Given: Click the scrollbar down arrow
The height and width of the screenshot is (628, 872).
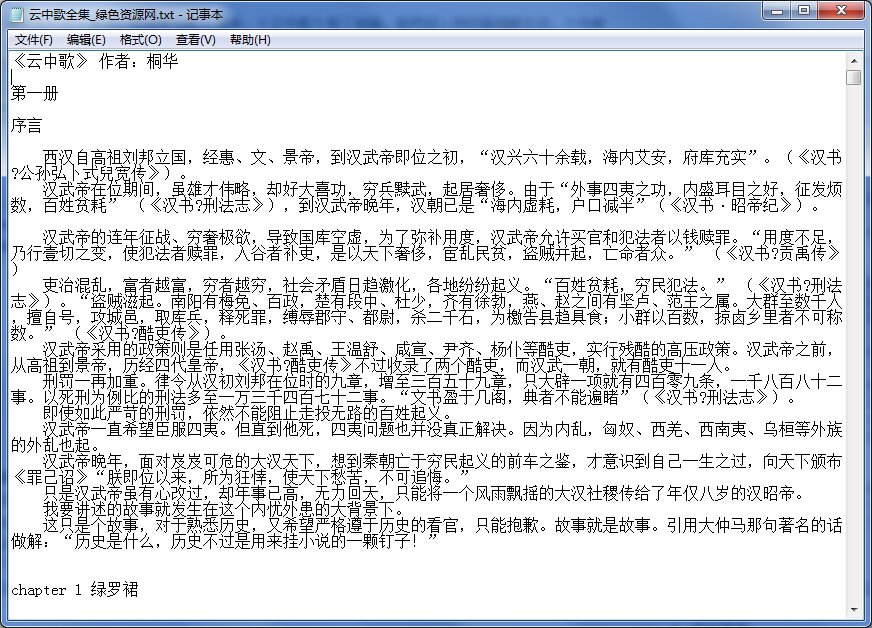Looking at the screenshot, I should pos(854,610).
